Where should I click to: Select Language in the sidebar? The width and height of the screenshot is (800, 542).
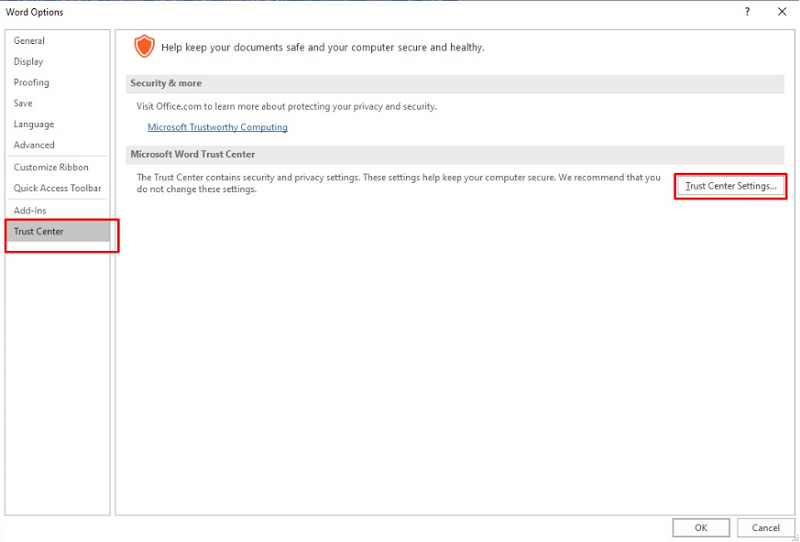(34, 125)
